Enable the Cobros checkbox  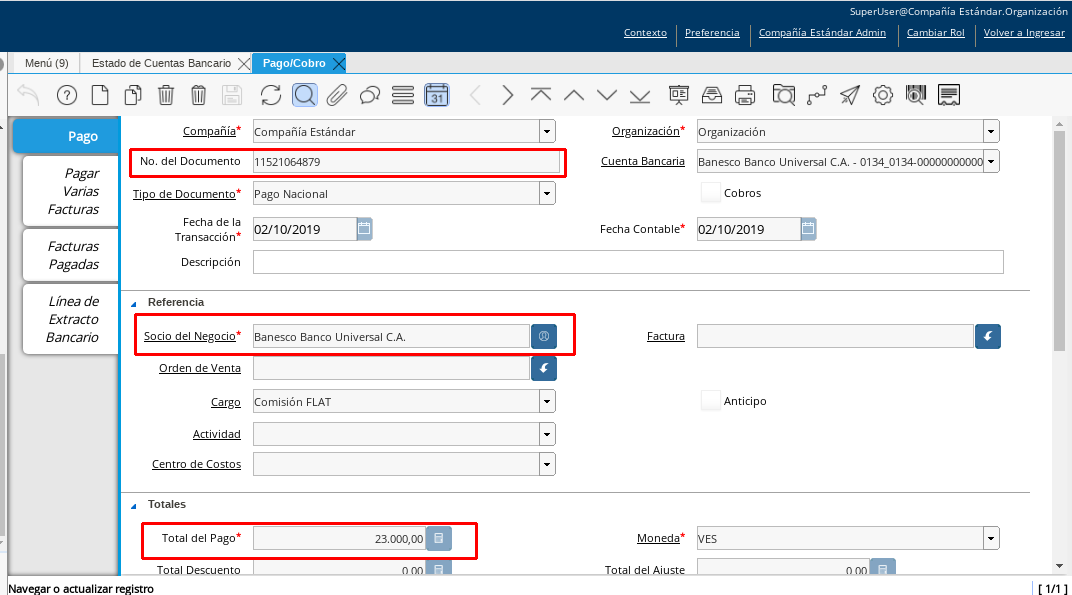(710, 193)
